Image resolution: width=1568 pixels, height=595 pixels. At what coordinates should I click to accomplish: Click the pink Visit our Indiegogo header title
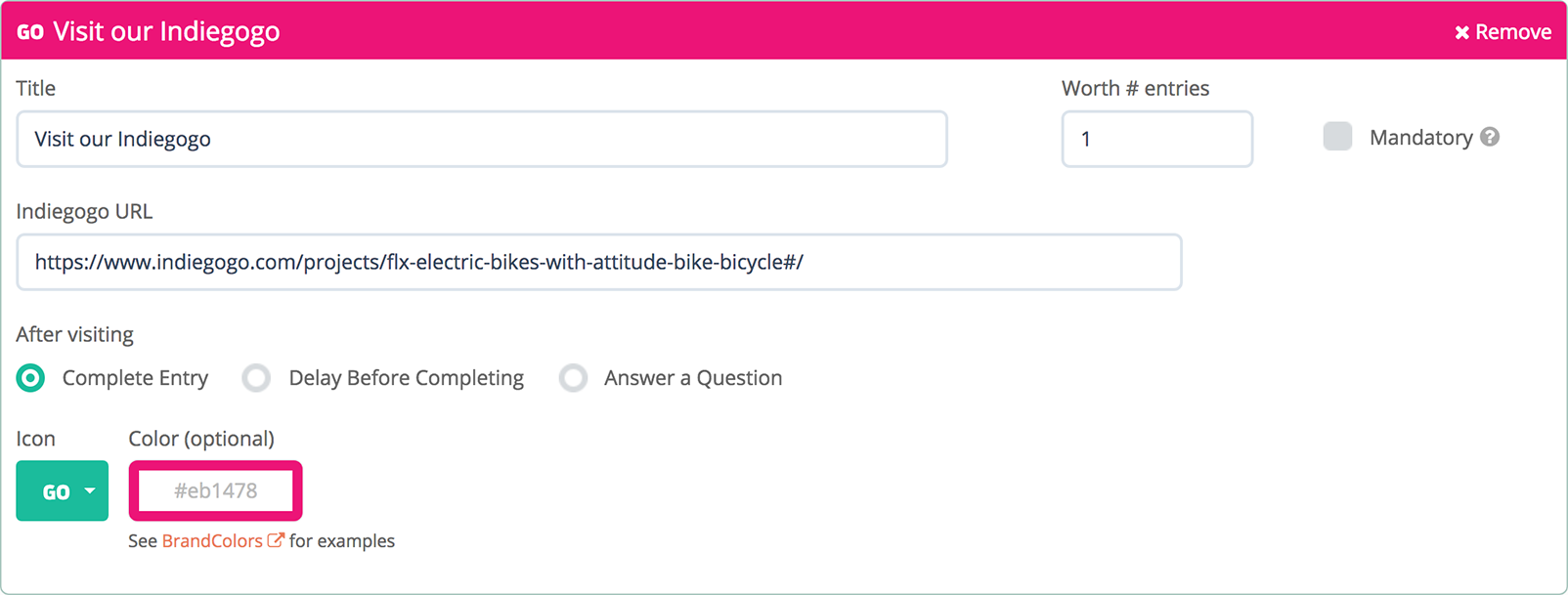pyautogui.click(x=166, y=31)
